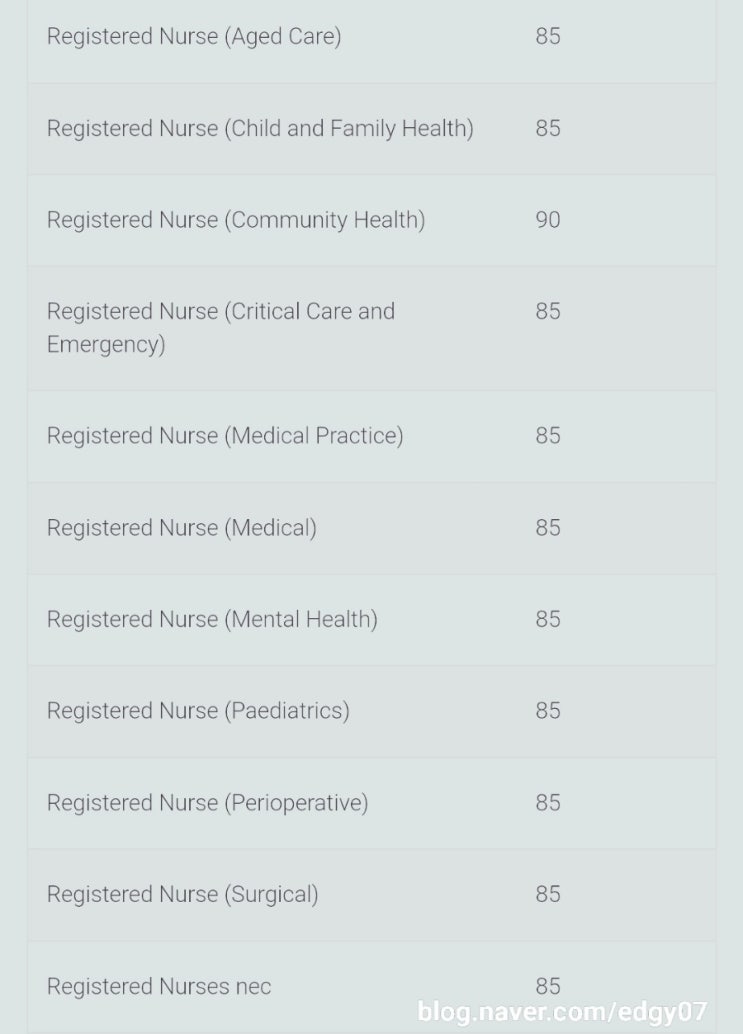Click the score for Critical Care and Emergency
This screenshot has height=1034, width=743.
pos(548,312)
